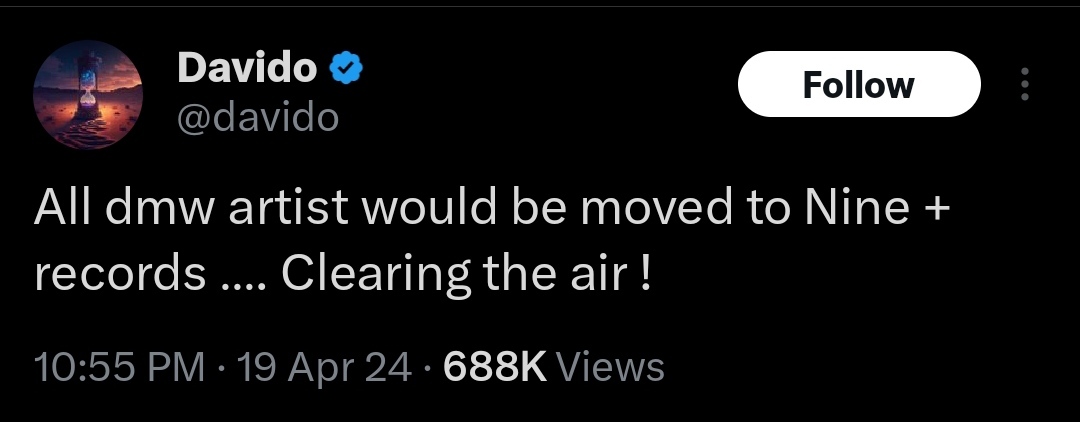Click the exclamation mark ending the tweet
1080x422 pixels.
coord(646,273)
